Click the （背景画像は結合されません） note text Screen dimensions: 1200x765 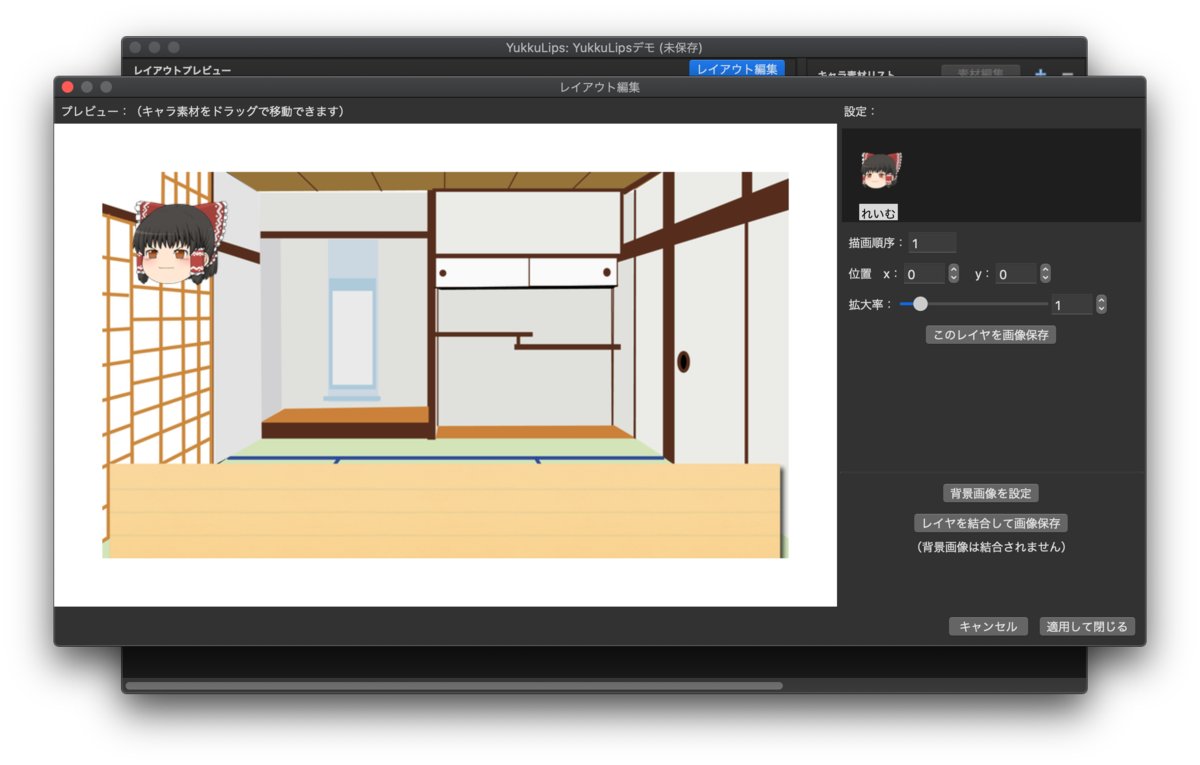991,547
